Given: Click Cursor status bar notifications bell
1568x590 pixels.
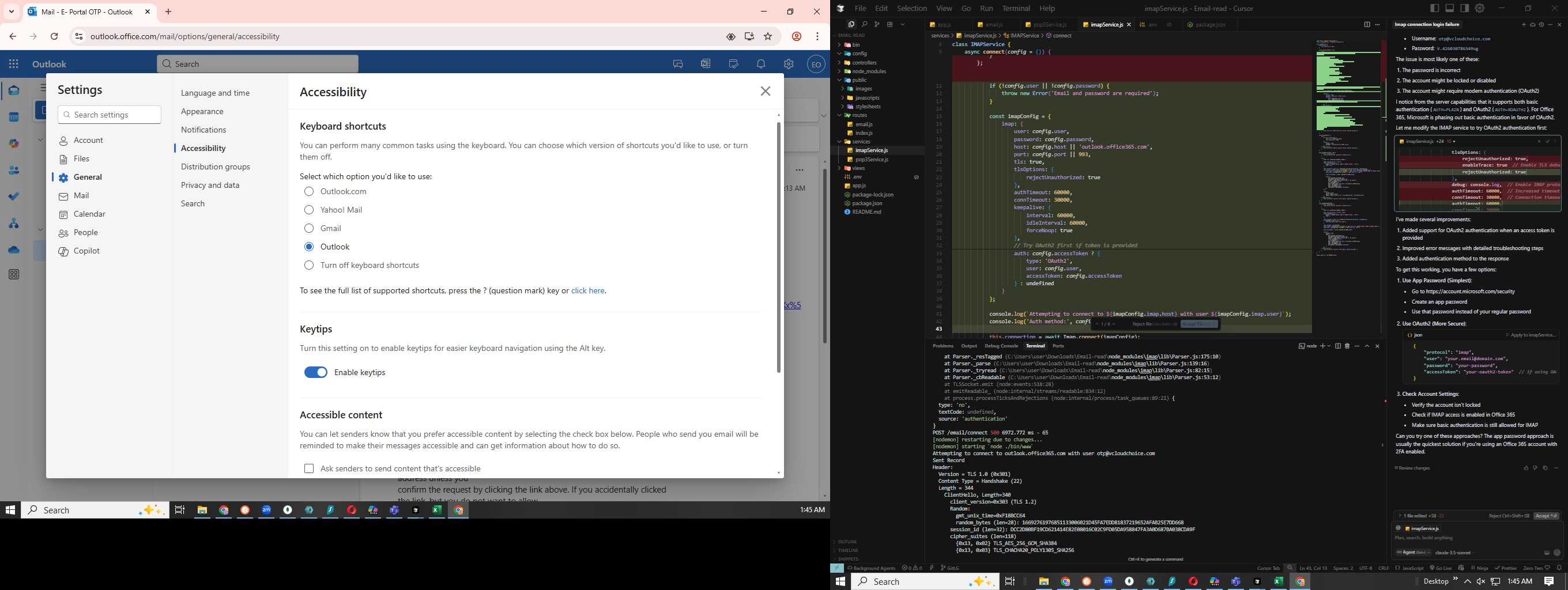Looking at the screenshot, I should pyautogui.click(x=1559, y=568).
